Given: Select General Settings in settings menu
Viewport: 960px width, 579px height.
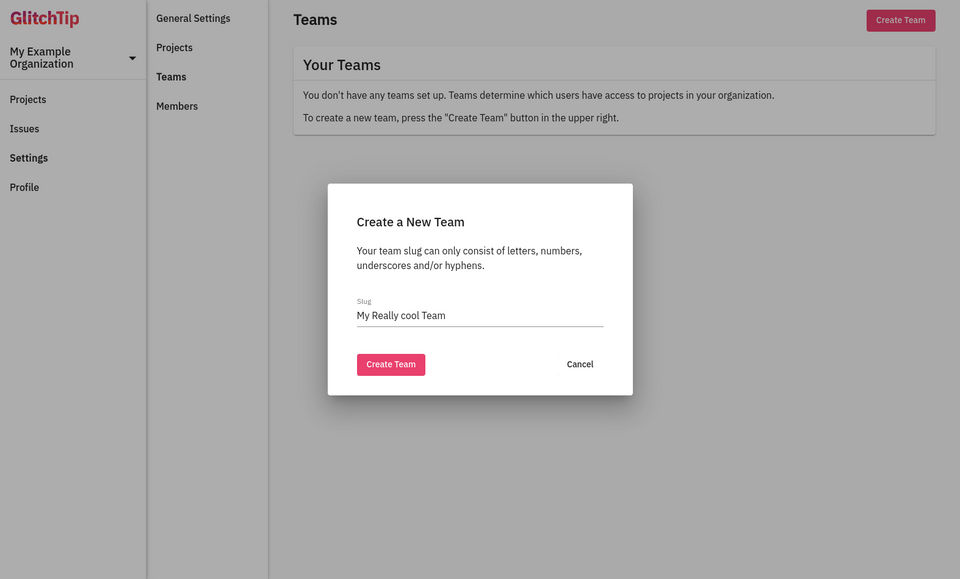Looking at the screenshot, I should tap(193, 18).
